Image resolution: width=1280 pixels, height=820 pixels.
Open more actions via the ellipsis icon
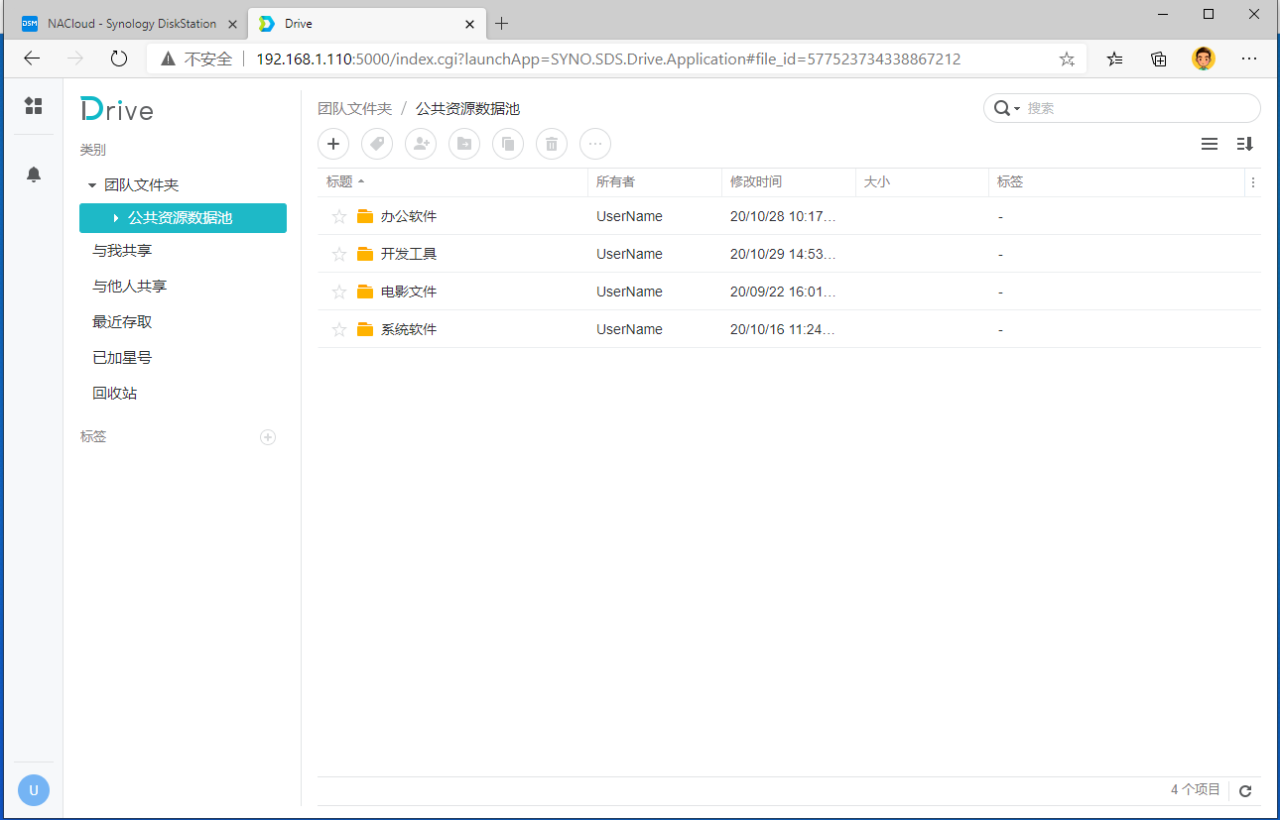(x=595, y=143)
